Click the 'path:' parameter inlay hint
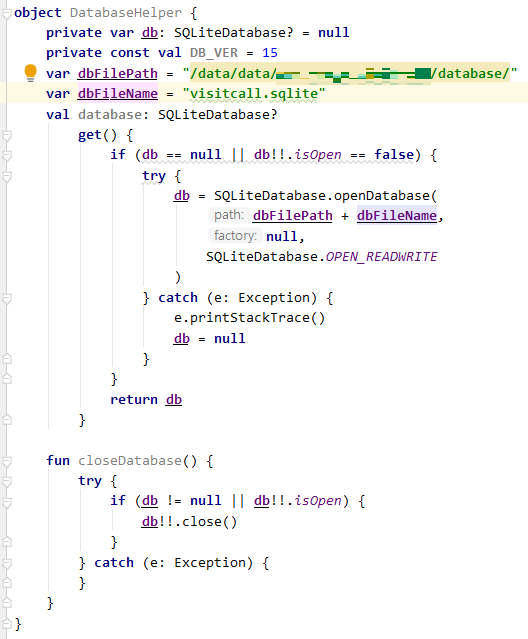Viewport: 528px width, 639px height. point(228,215)
